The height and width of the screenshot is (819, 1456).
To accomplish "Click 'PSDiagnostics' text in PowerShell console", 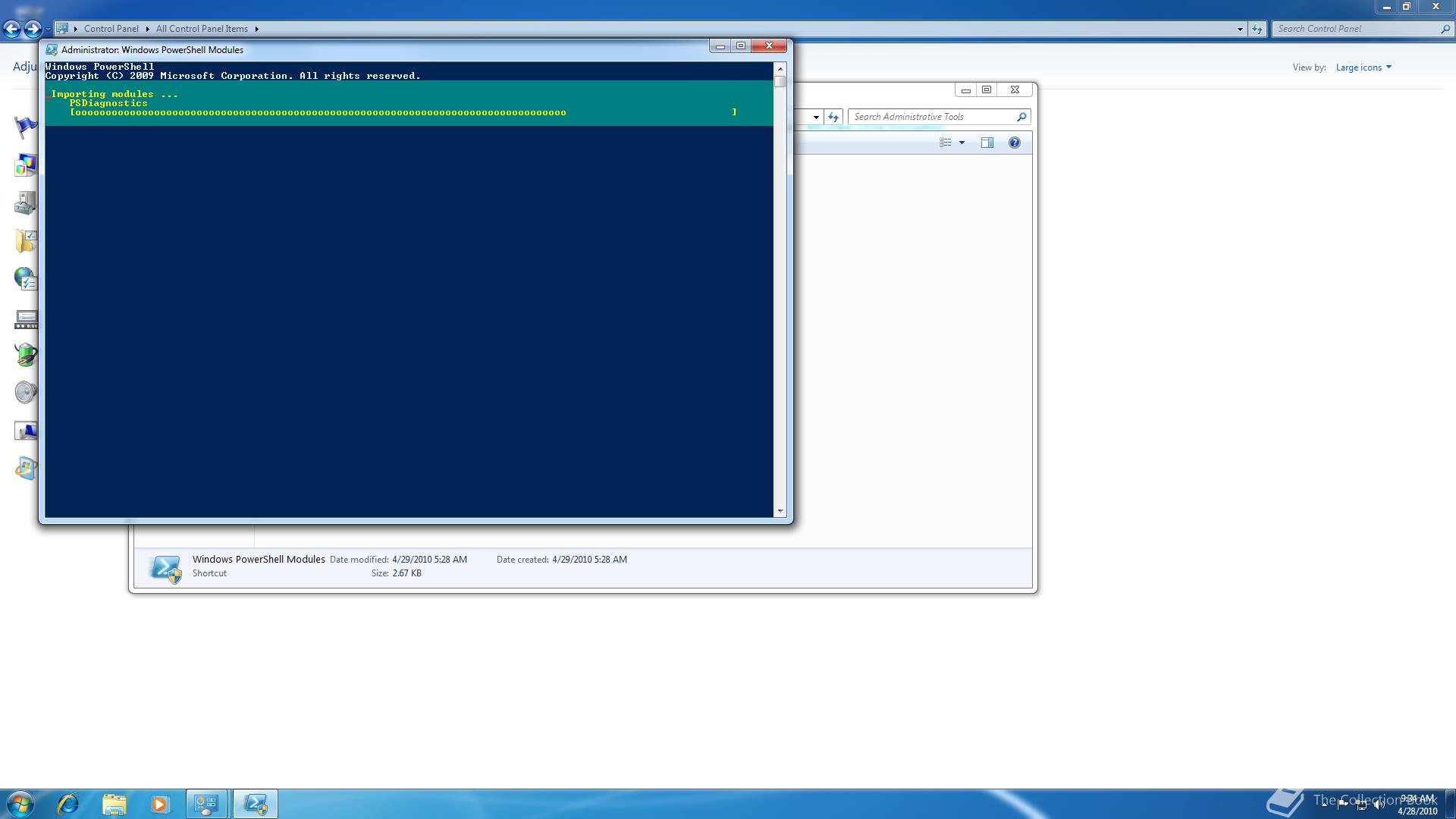I will [108, 103].
